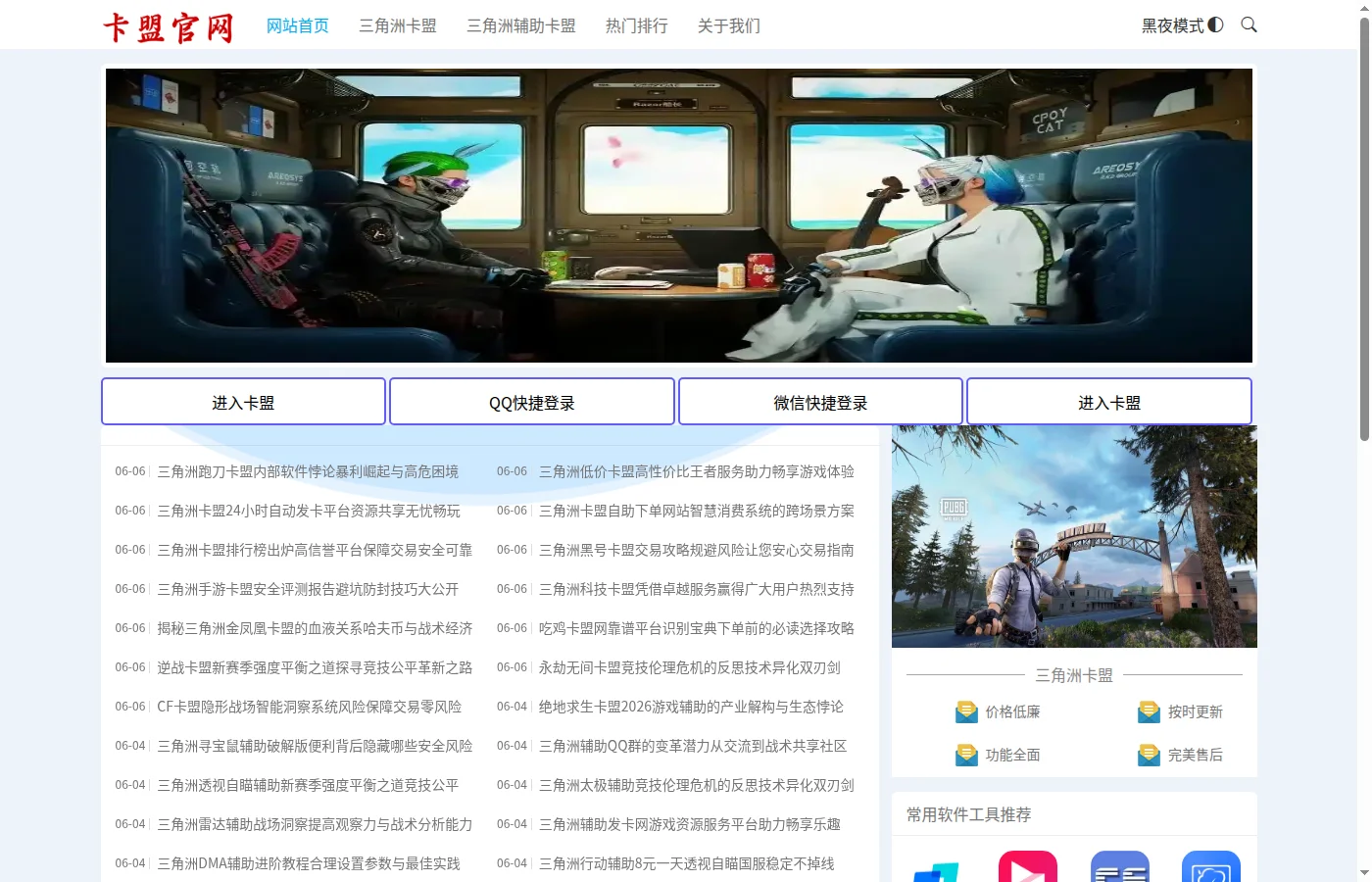
Task: Open article 三角洲辅助发卡网游戏资源服务平台助力畅享乐趣
Action: (x=690, y=824)
